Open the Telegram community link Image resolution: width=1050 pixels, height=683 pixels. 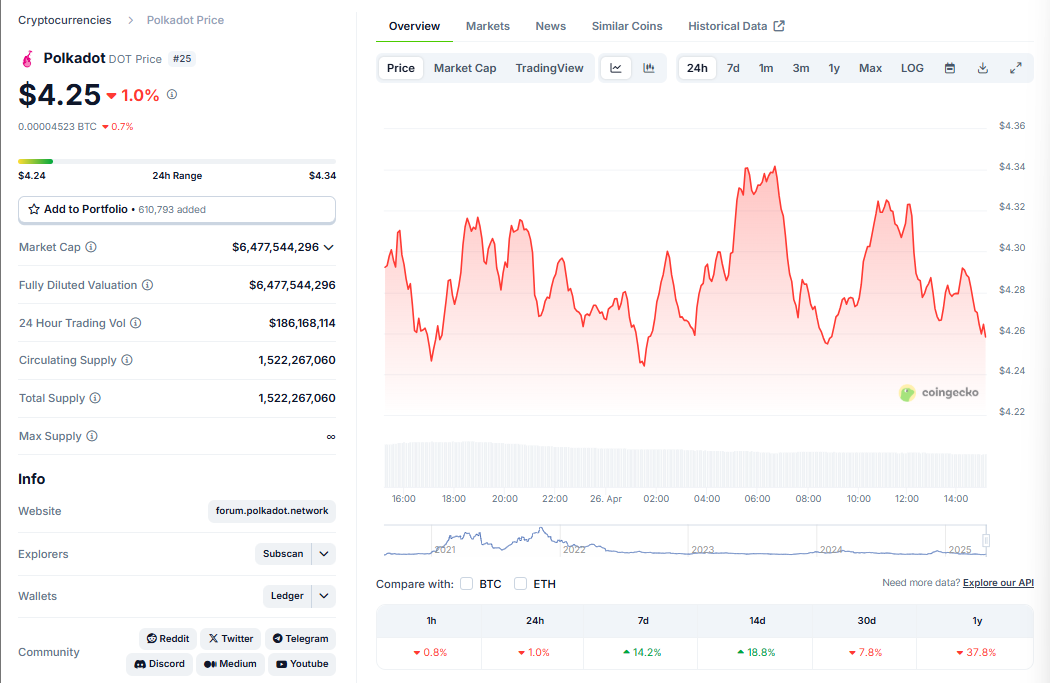point(300,639)
